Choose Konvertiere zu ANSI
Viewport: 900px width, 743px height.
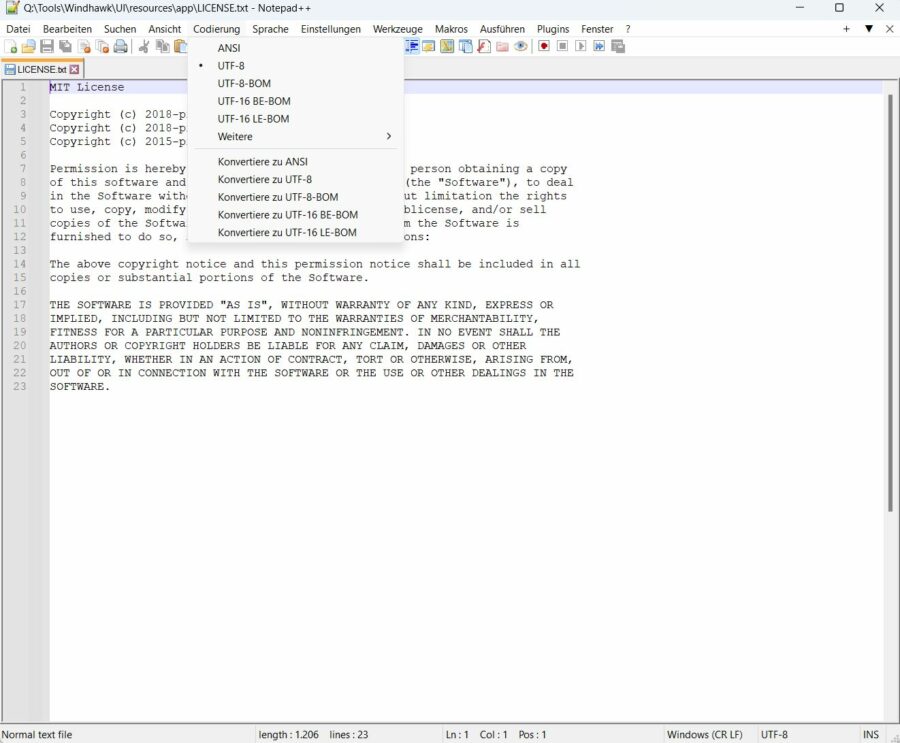coord(263,161)
